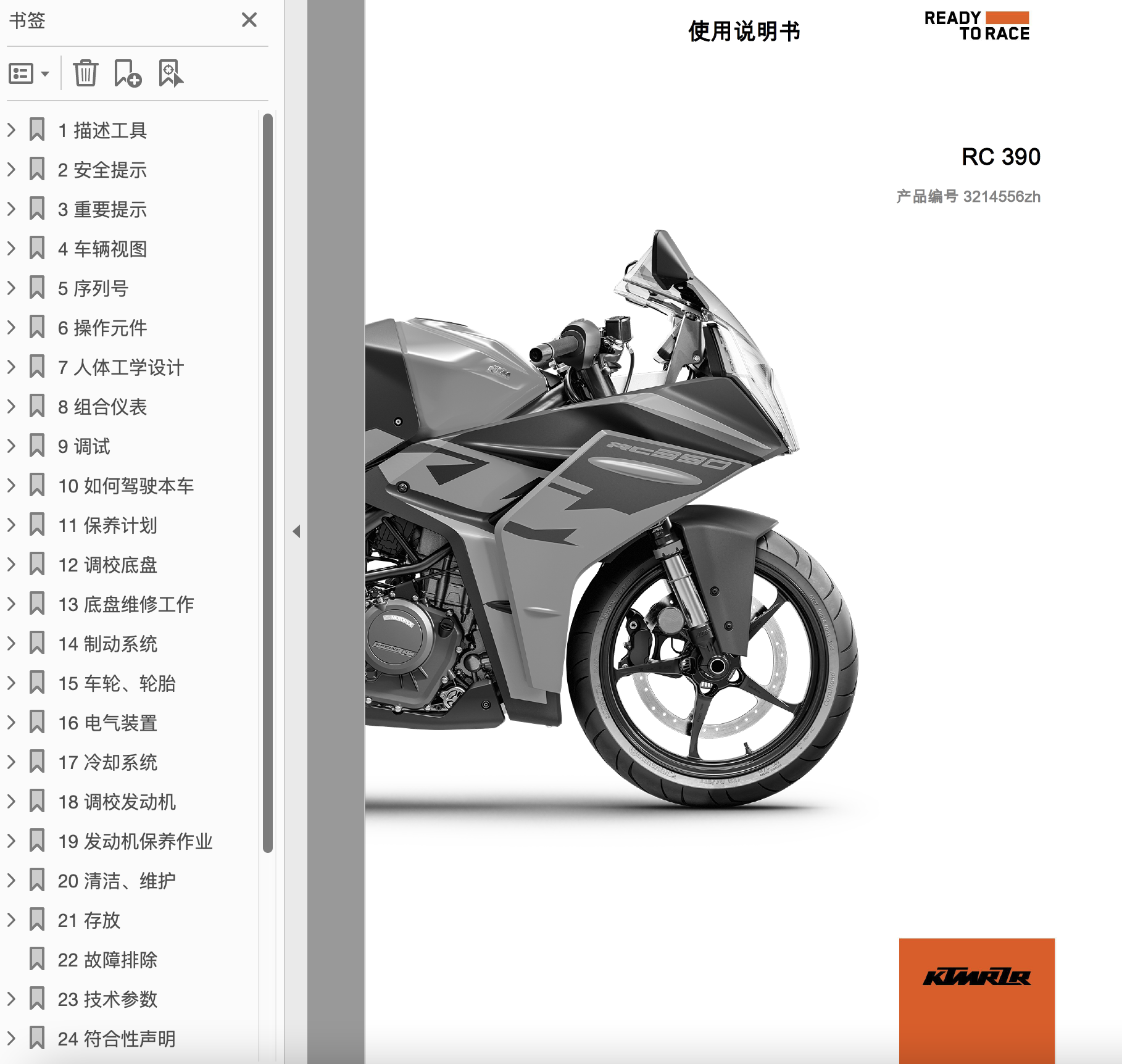The image size is (1122, 1064).
Task: Click bookmark icon beside 22 故障排除
Action: [x=37, y=959]
